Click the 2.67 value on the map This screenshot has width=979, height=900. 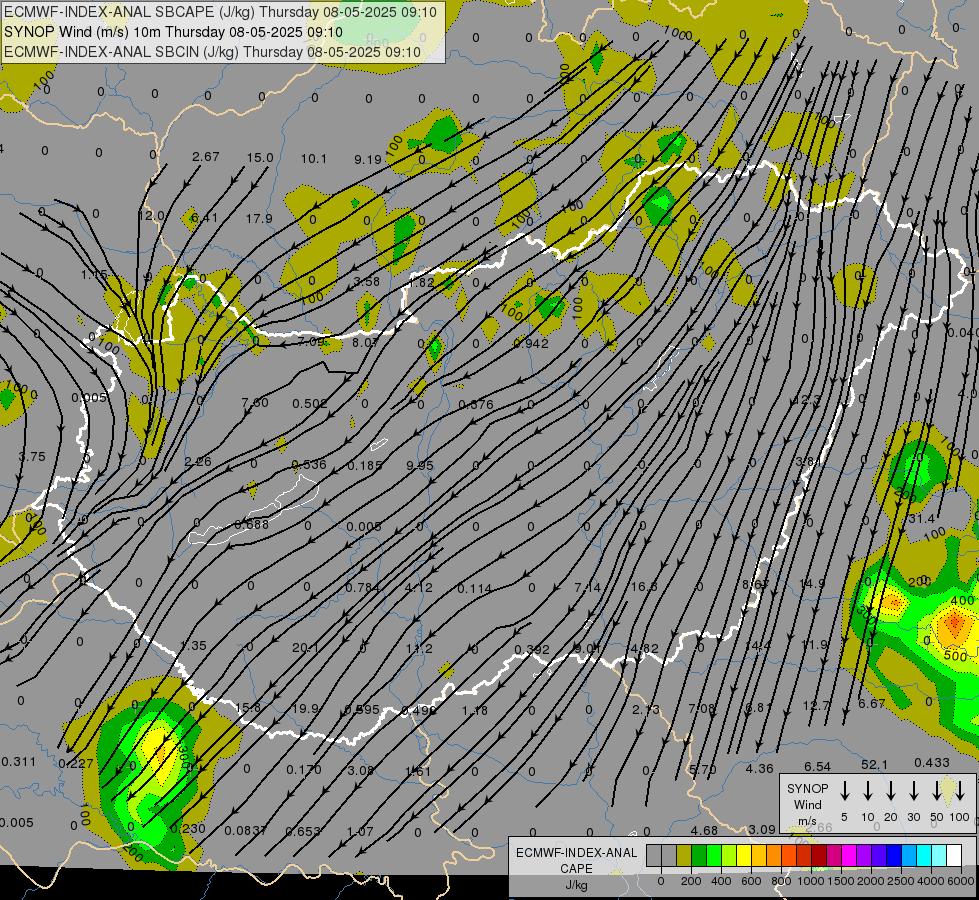205,157
